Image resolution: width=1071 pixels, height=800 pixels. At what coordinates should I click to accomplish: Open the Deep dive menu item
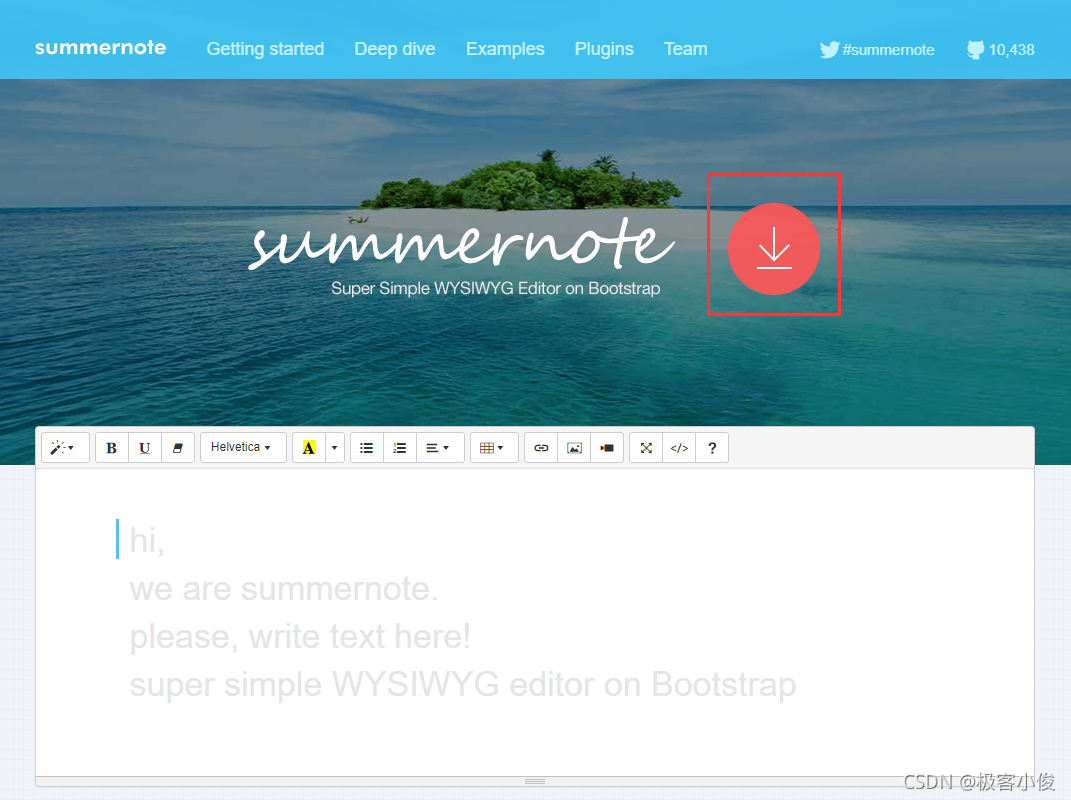pos(395,49)
